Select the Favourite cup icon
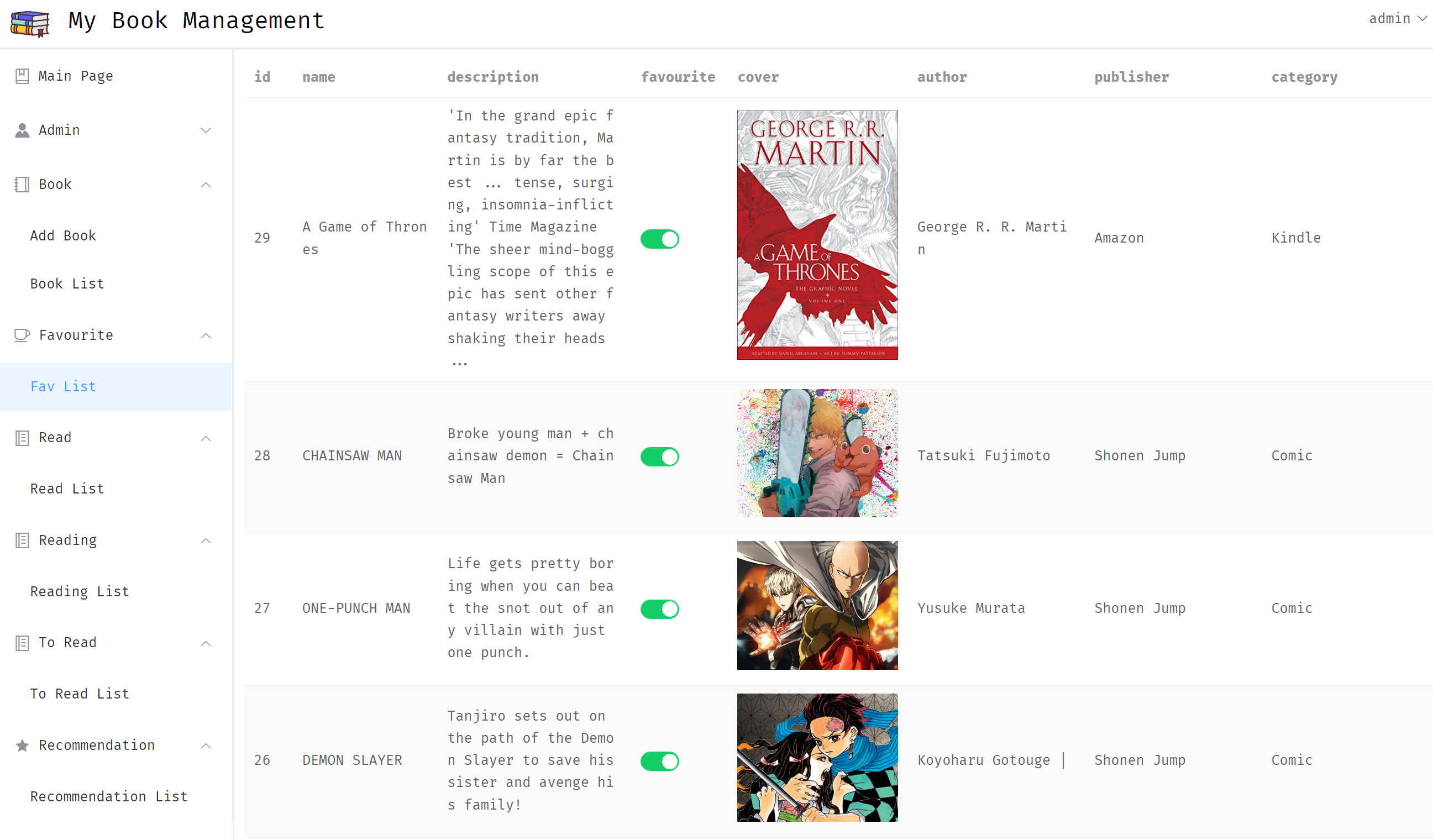This screenshot has width=1433, height=840. pos(22,335)
